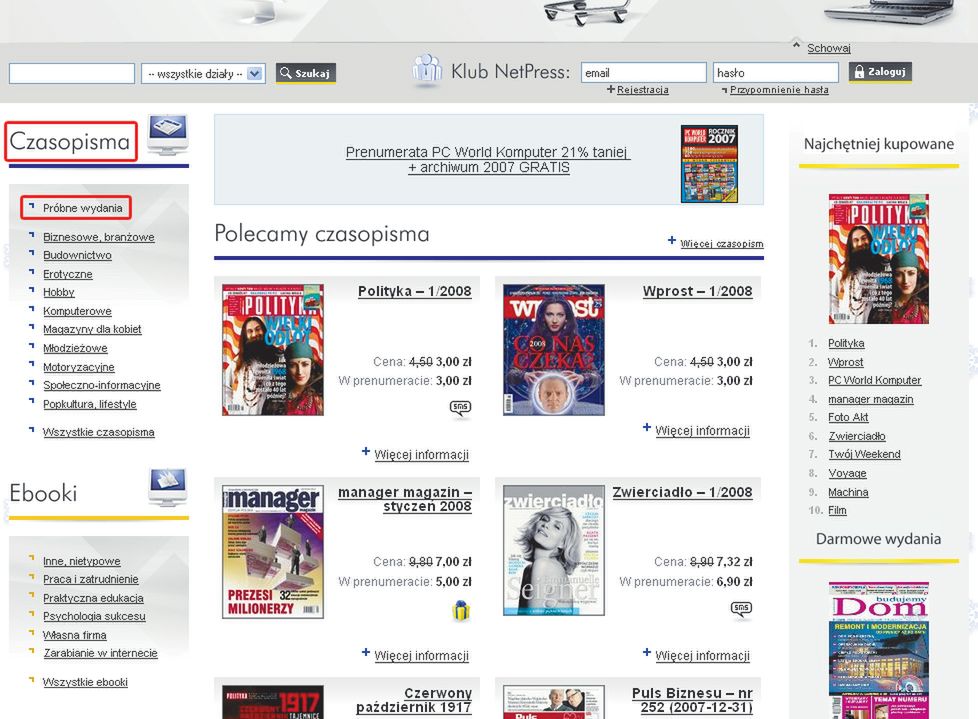This screenshot has height=719, width=978.
Task: Open Psychologia sukcesu ebooks category
Action: click(x=94, y=615)
